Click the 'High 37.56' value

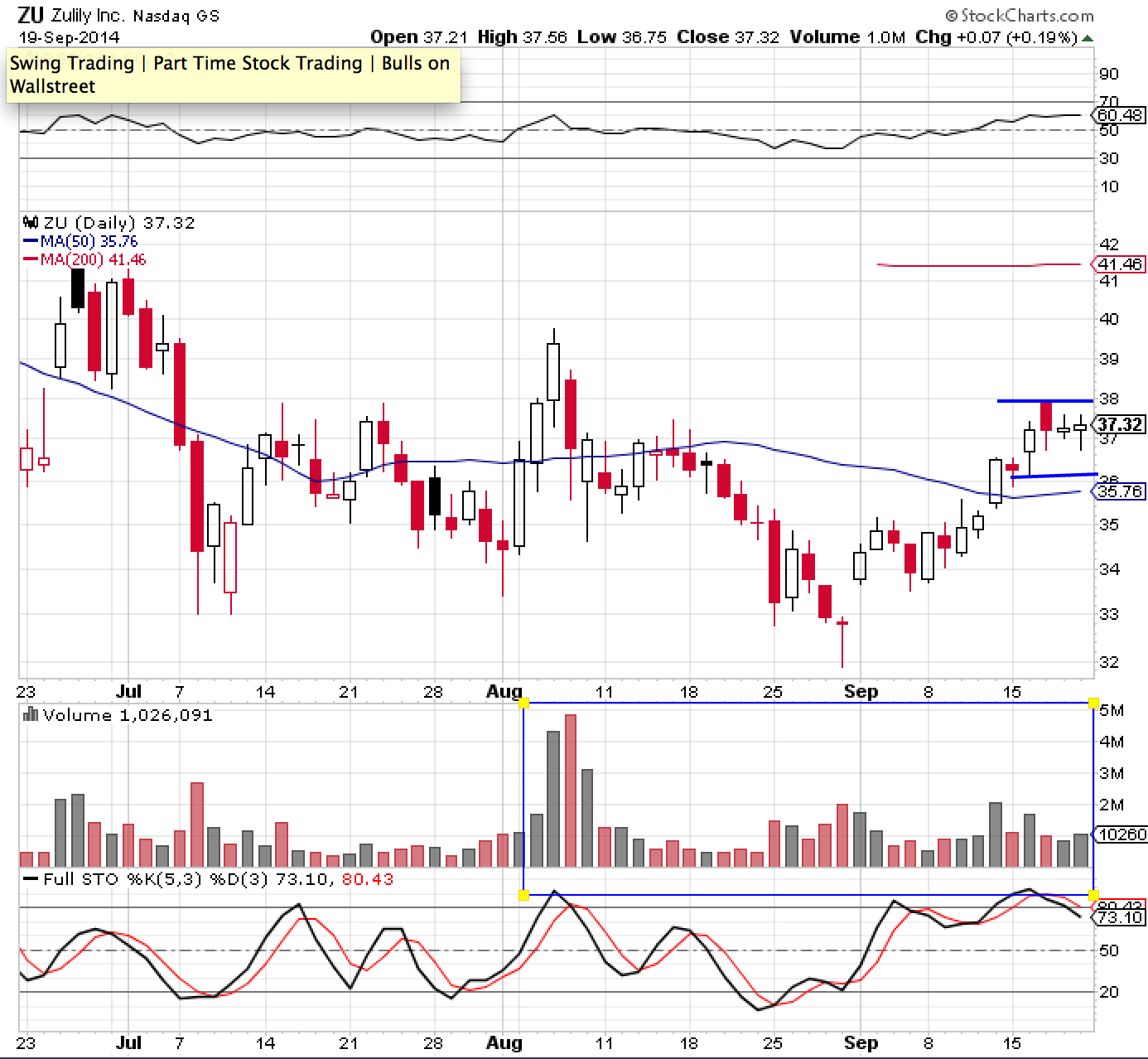(522, 37)
